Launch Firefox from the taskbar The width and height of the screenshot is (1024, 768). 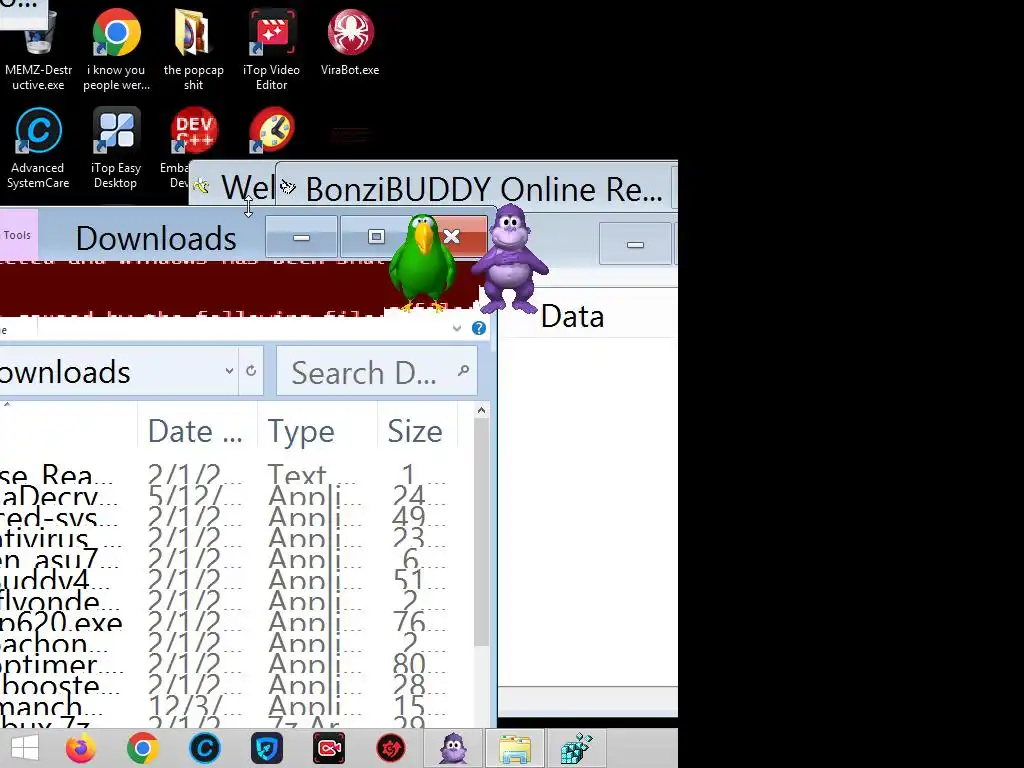pyautogui.click(x=81, y=748)
